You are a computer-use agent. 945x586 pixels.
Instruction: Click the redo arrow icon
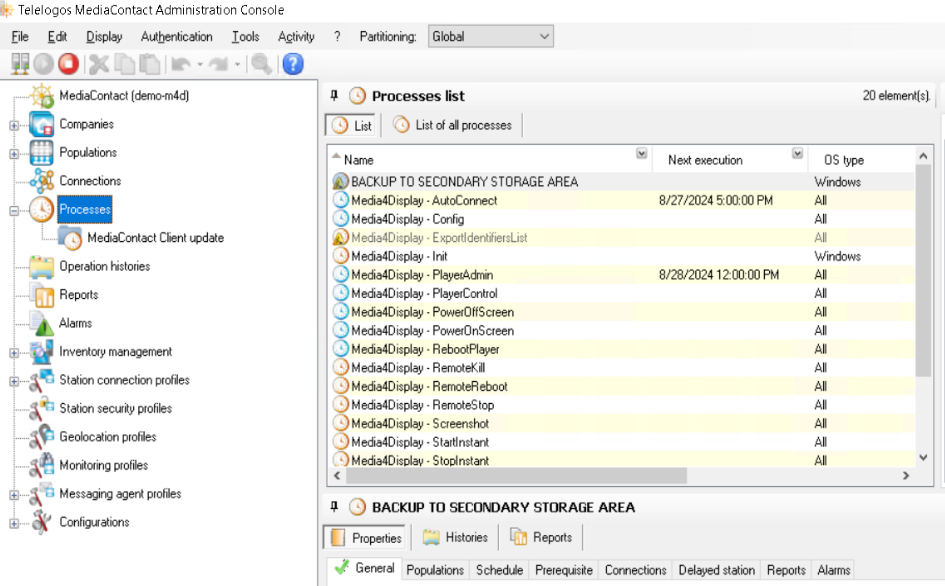(218, 64)
